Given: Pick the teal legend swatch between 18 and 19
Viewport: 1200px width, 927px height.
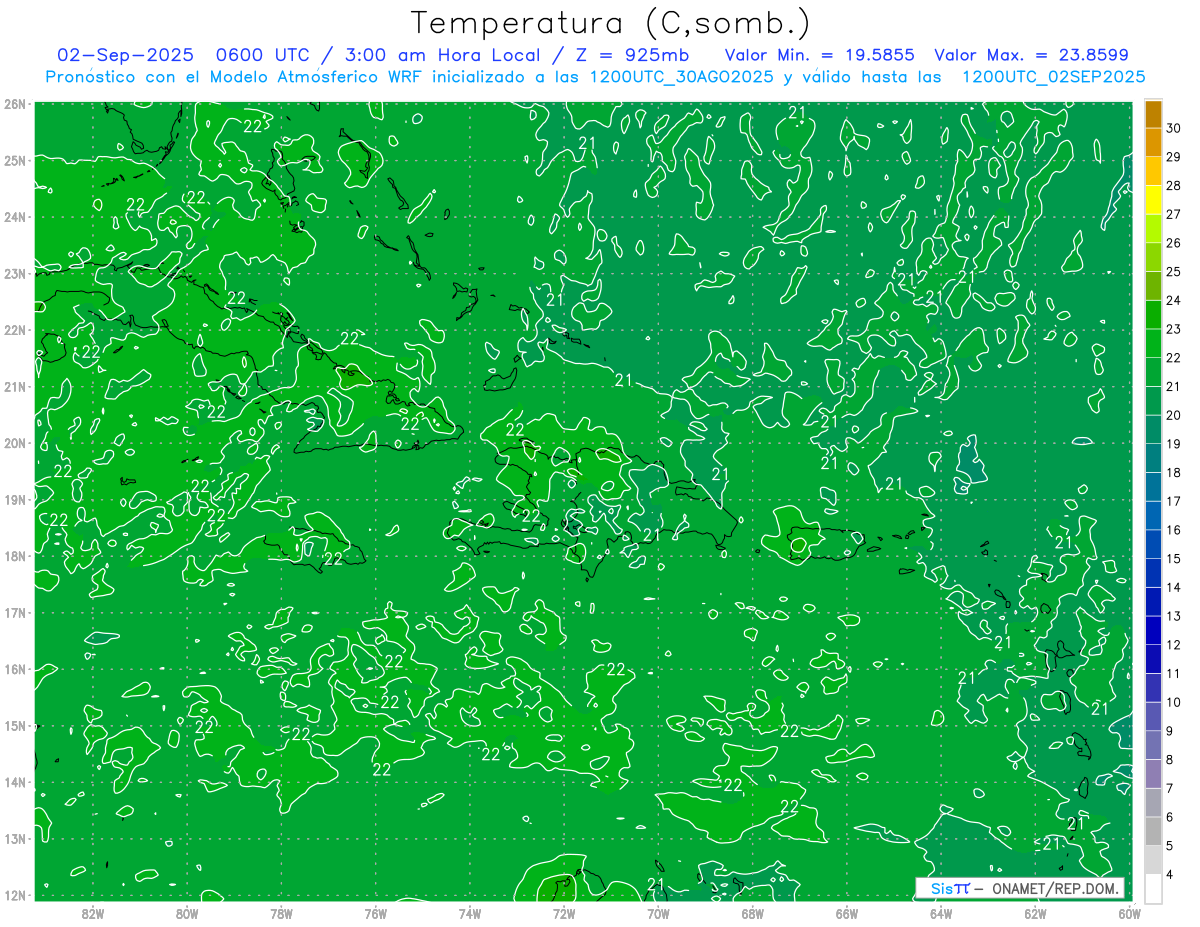Looking at the screenshot, I should 1153,458.
